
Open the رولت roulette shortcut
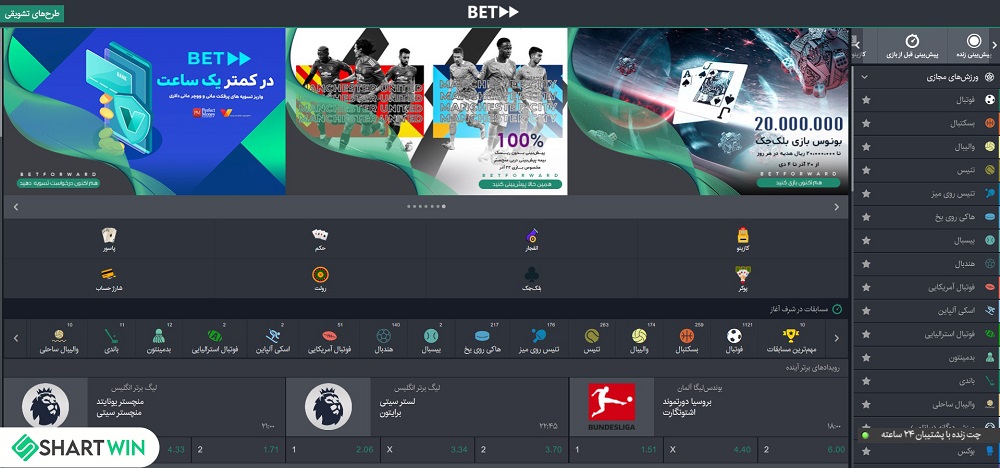click(x=320, y=279)
